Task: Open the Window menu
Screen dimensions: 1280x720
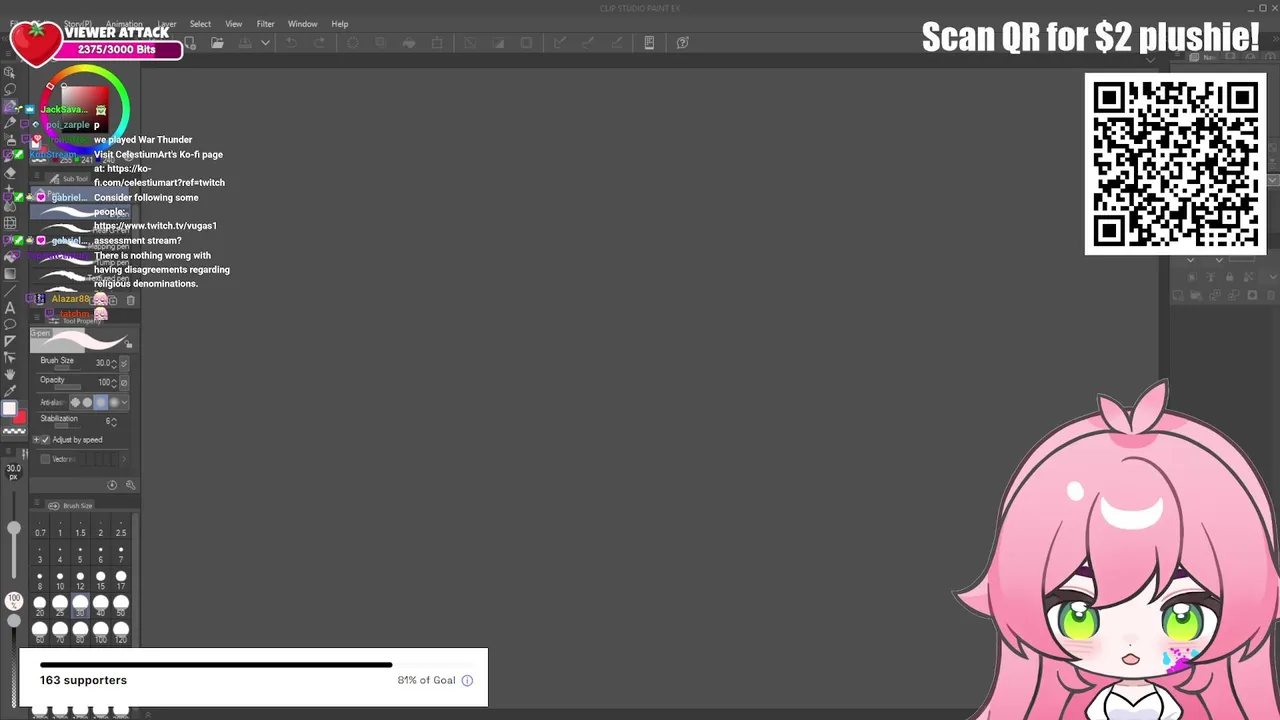Action: 302,24
